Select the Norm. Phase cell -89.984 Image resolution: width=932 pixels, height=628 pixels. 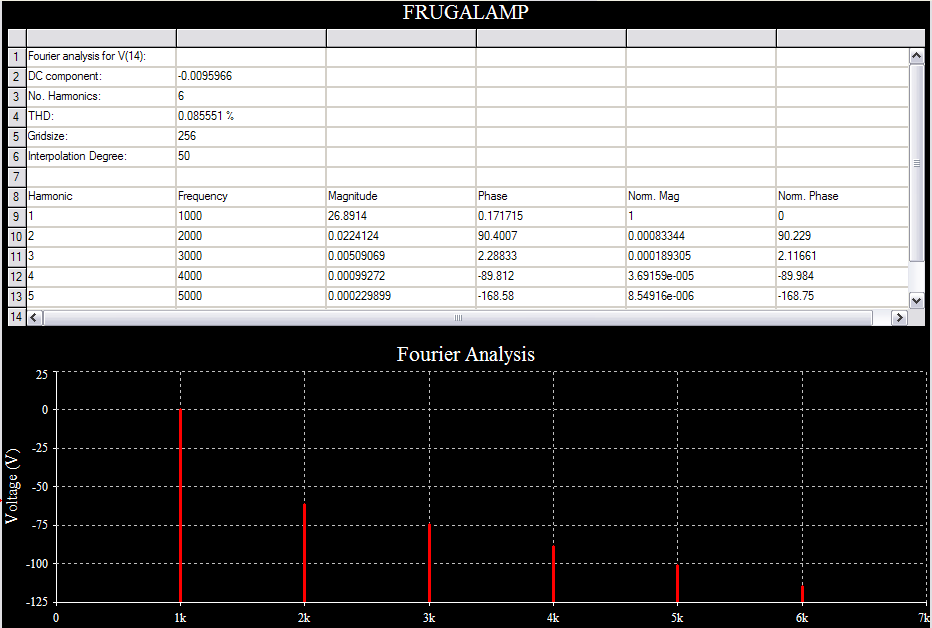[x=842, y=277]
